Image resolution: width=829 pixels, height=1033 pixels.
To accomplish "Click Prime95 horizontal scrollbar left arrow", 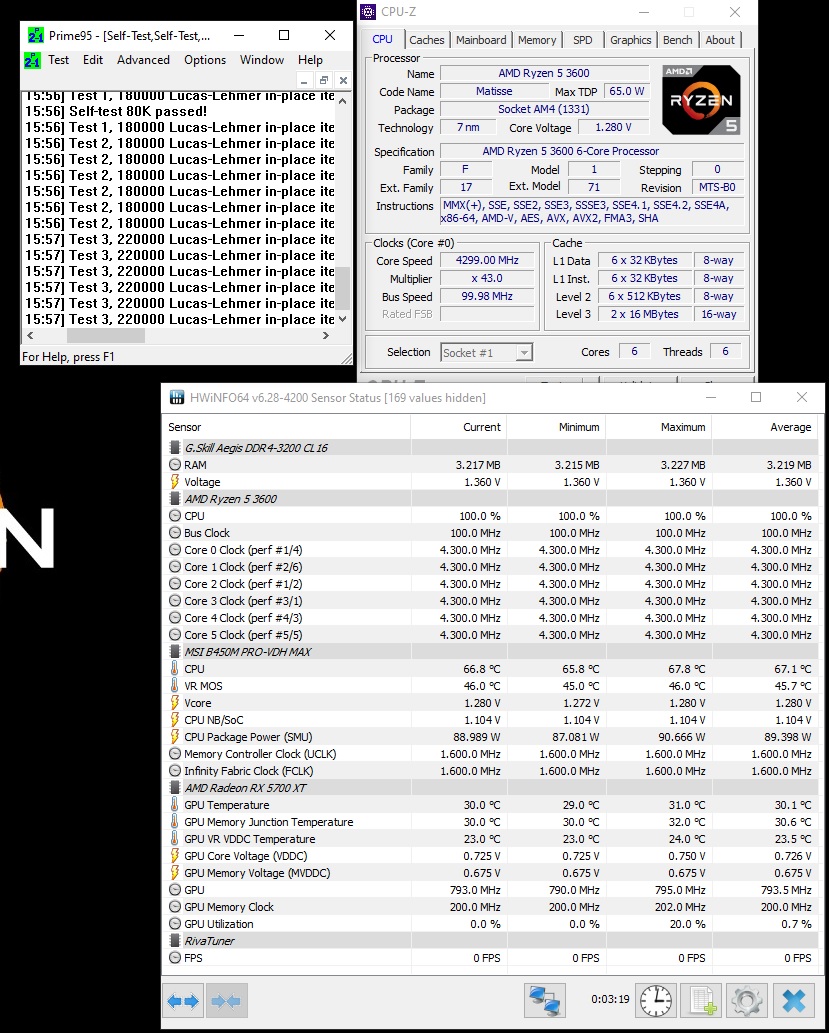I will tap(30, 335).
